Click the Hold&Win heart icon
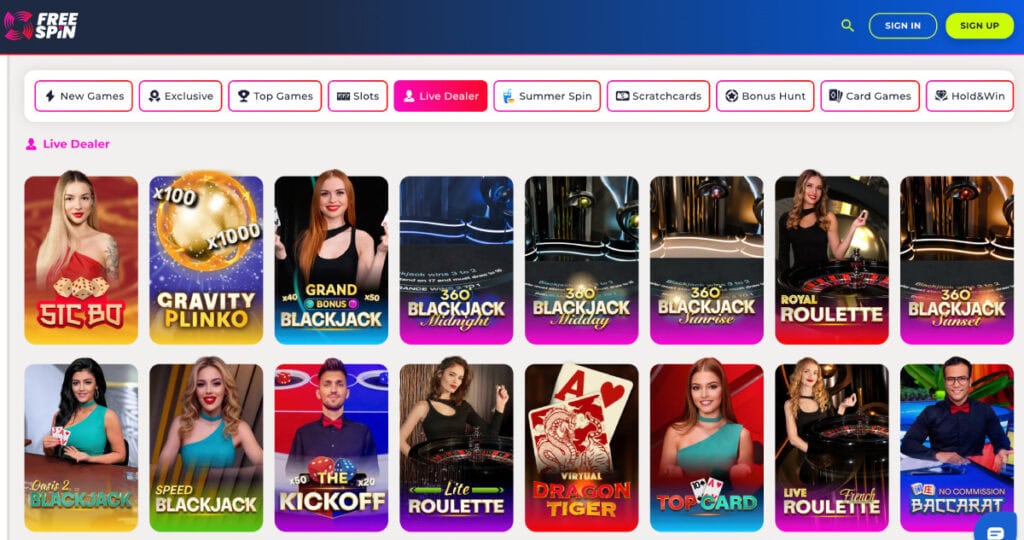This screenshot has height=540, width=1024. click(x=941, y=96)
